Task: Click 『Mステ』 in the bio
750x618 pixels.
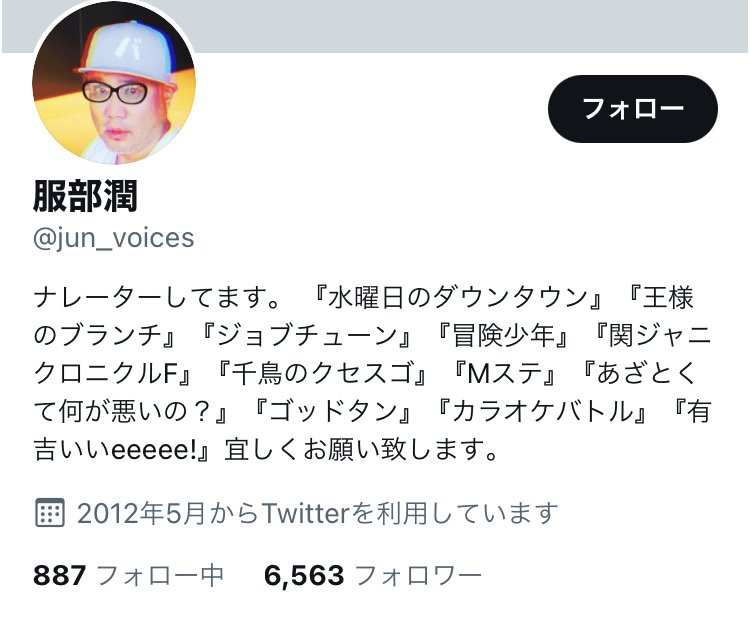Action: pyautogui.click(x=504, y=373)
